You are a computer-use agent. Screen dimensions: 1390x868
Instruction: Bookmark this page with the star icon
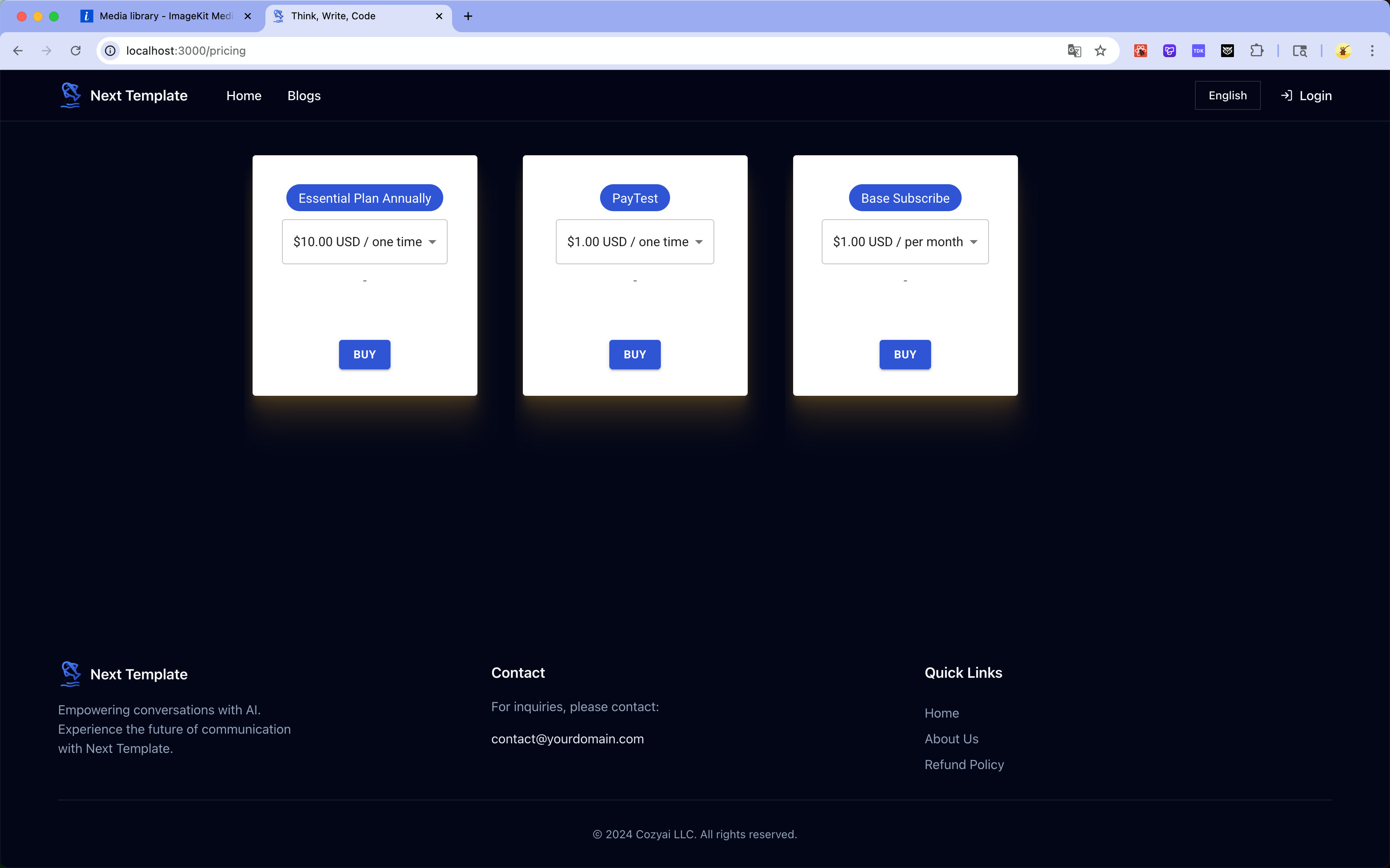click(x=1100, y=51)
